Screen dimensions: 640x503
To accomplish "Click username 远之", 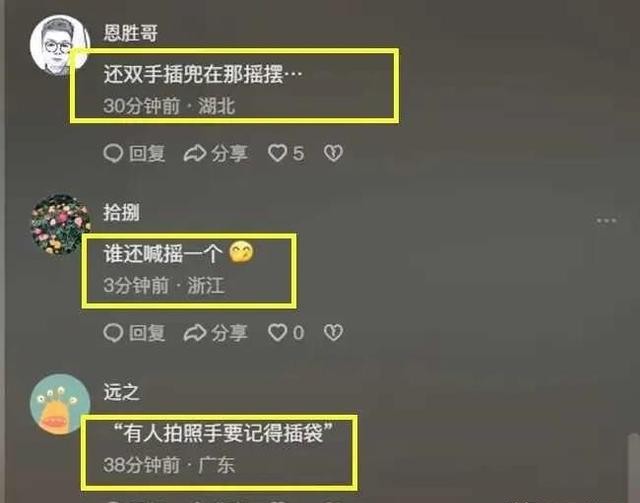I will tap(122, 392).
